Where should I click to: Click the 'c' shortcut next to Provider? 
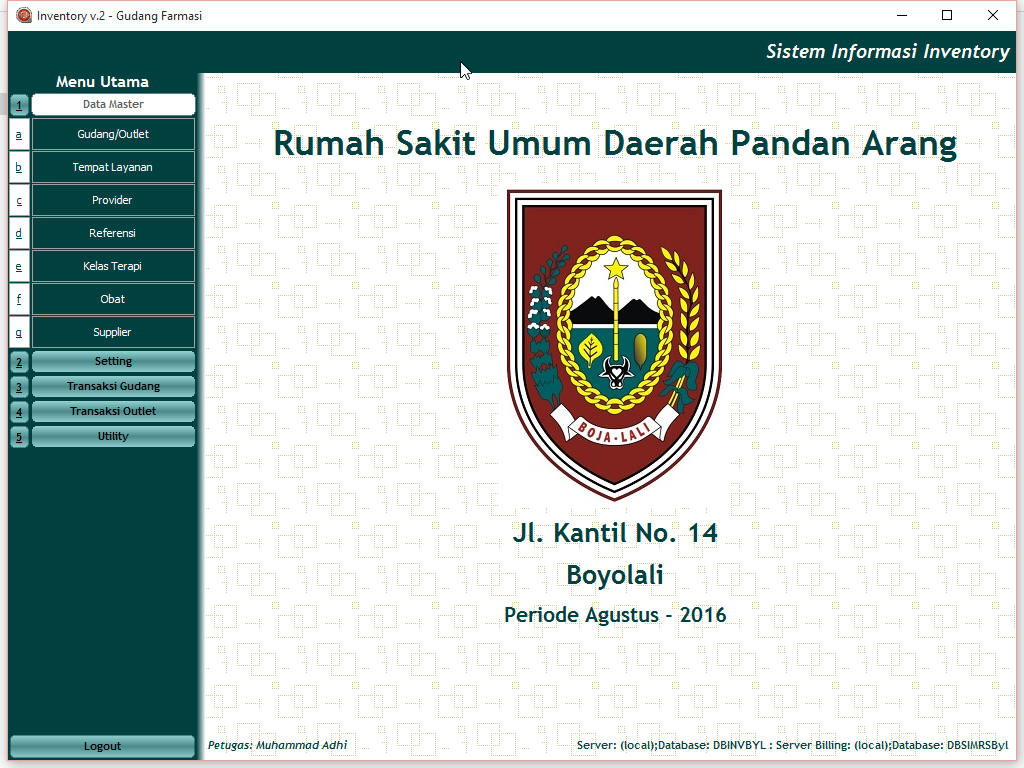tap(19, 200)
